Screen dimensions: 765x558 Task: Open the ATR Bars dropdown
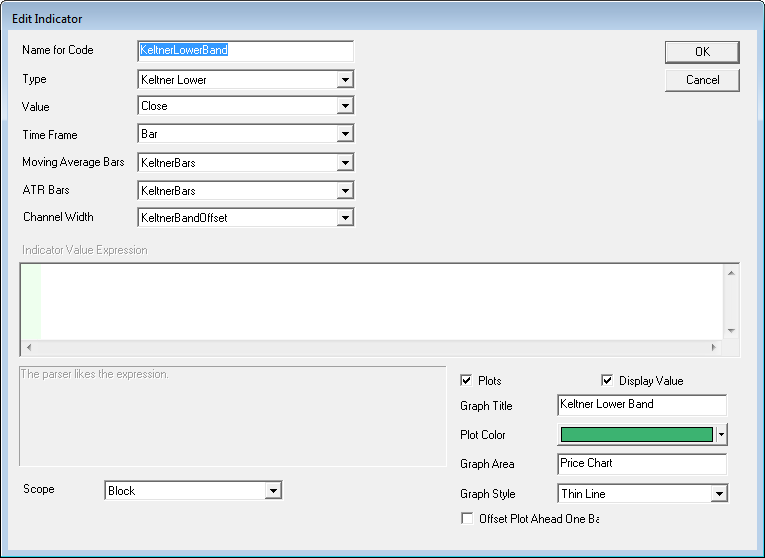(x=345, y=190)
